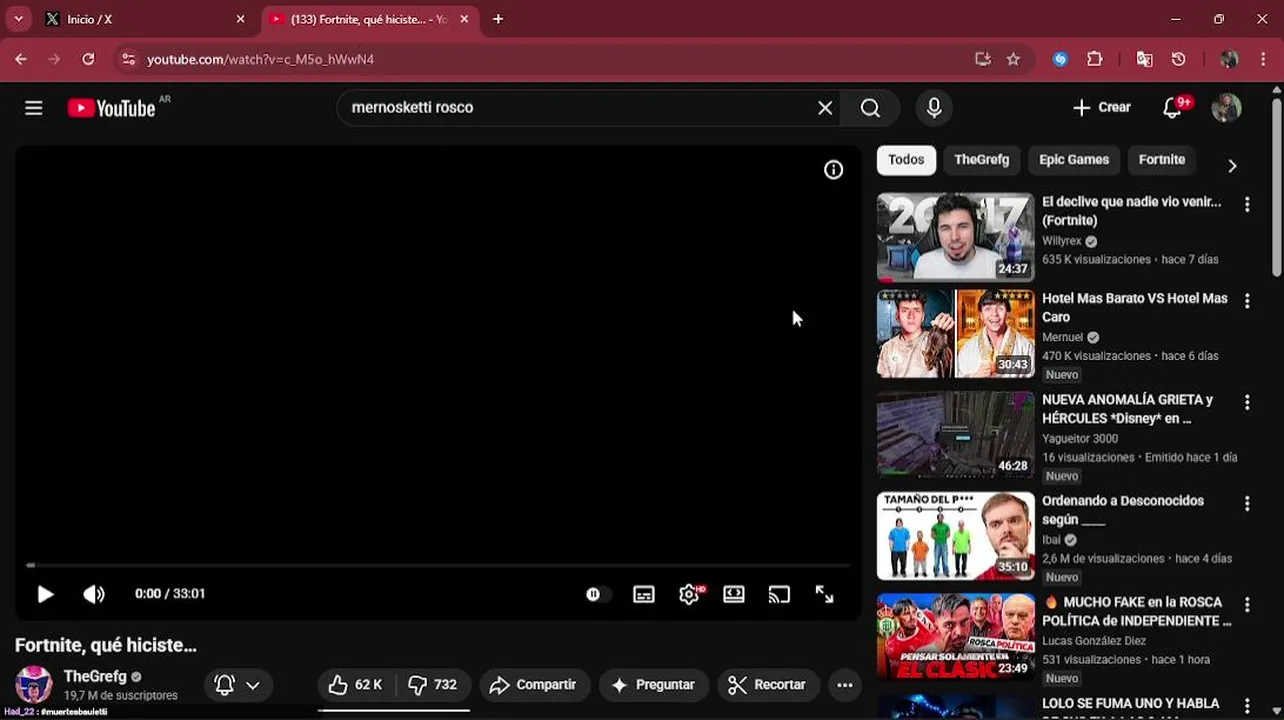Viewport: 1284px width, 720px height.
Task: Open options for the Ordenando a Desconocidos video
Action: pos(1247,504)
